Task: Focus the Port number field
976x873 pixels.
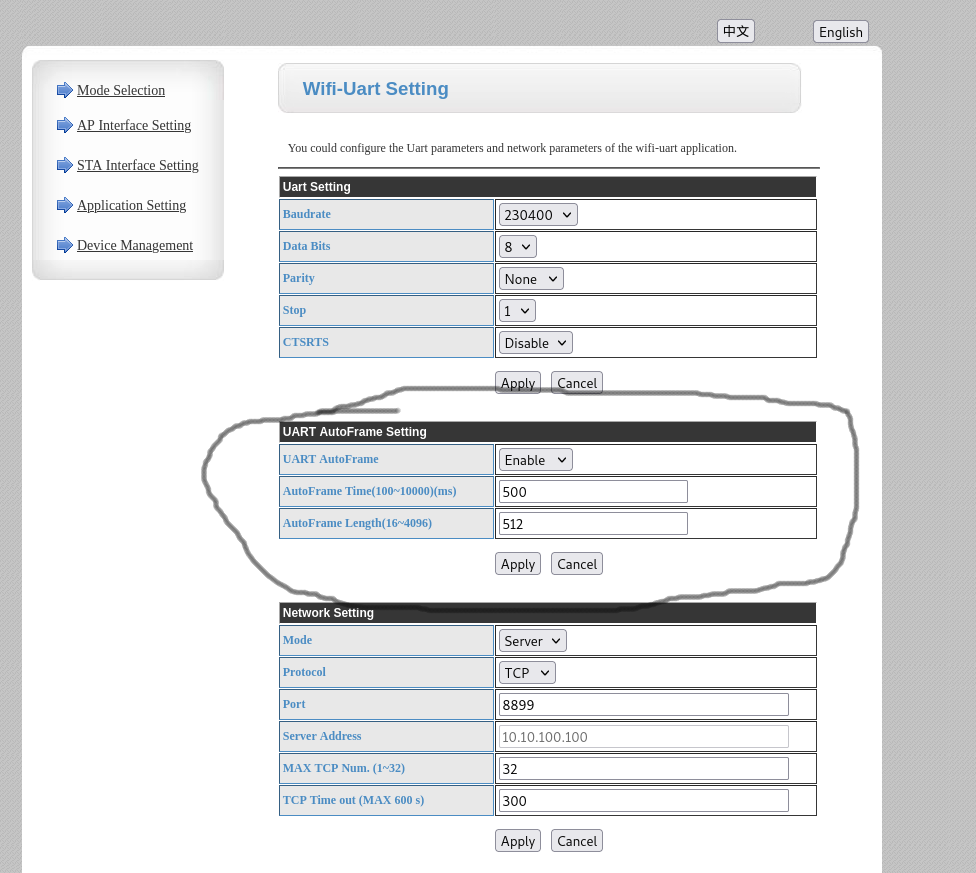Action: (x=643, y=705)
